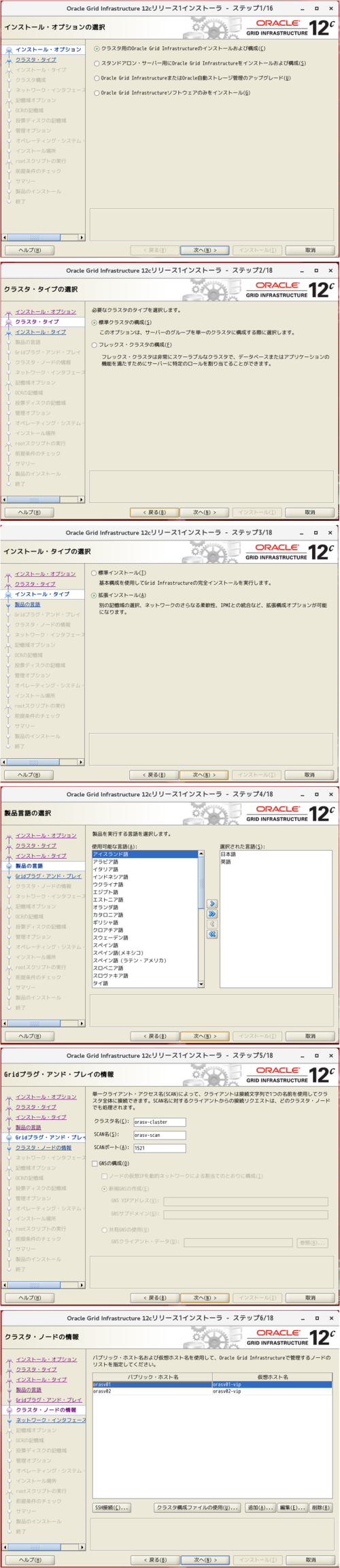
Task: Click the double left-arrow remove-all-languages icon
Action: coord(212,934)
